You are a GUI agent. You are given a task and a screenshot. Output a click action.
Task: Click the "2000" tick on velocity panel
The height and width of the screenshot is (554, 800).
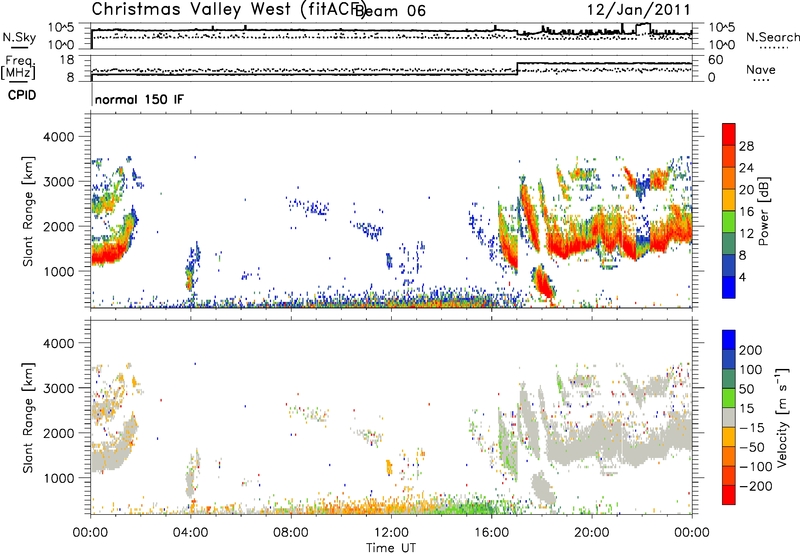pos(58,433)
